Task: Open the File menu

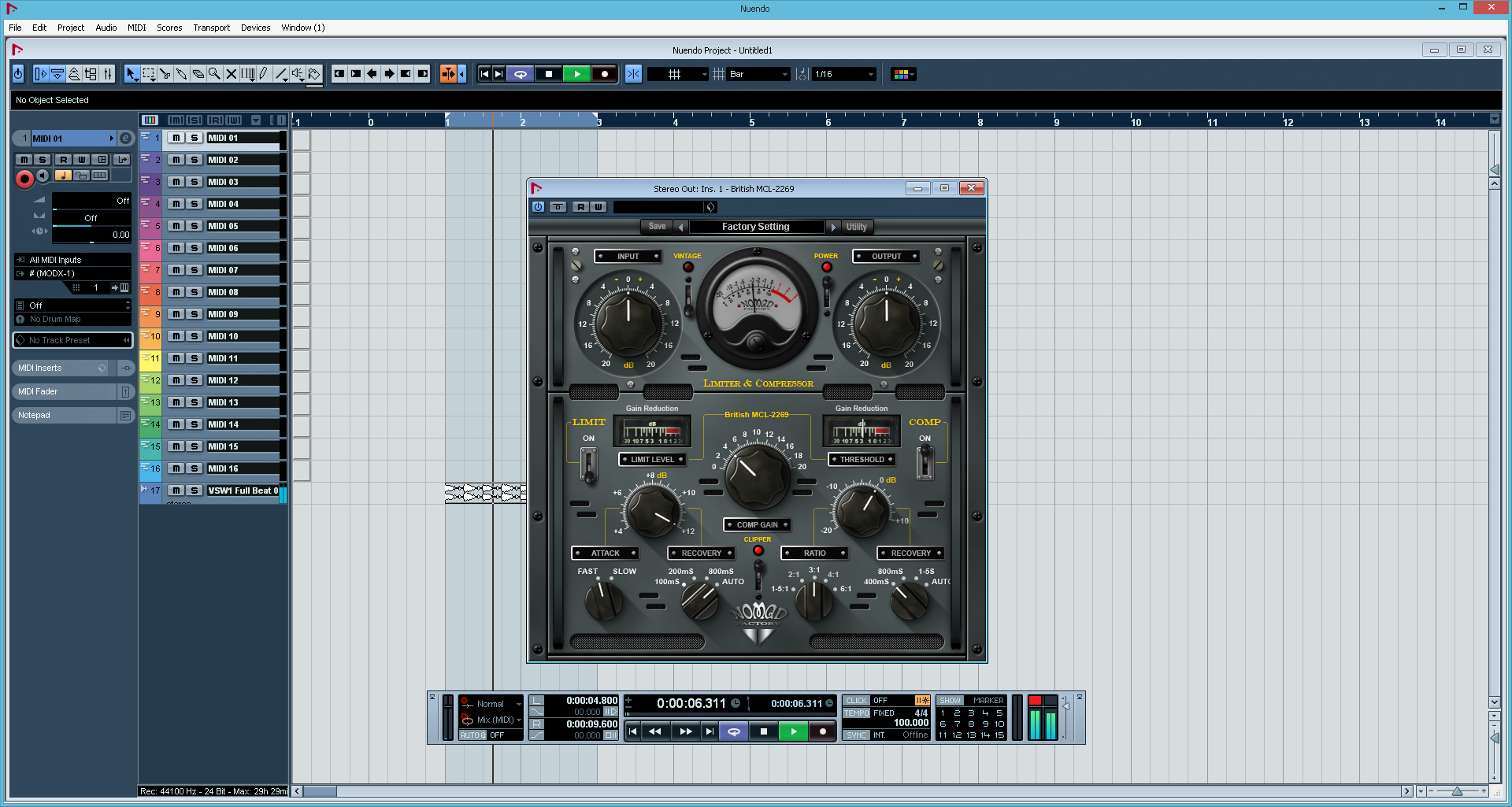Action: pos(15,28)
